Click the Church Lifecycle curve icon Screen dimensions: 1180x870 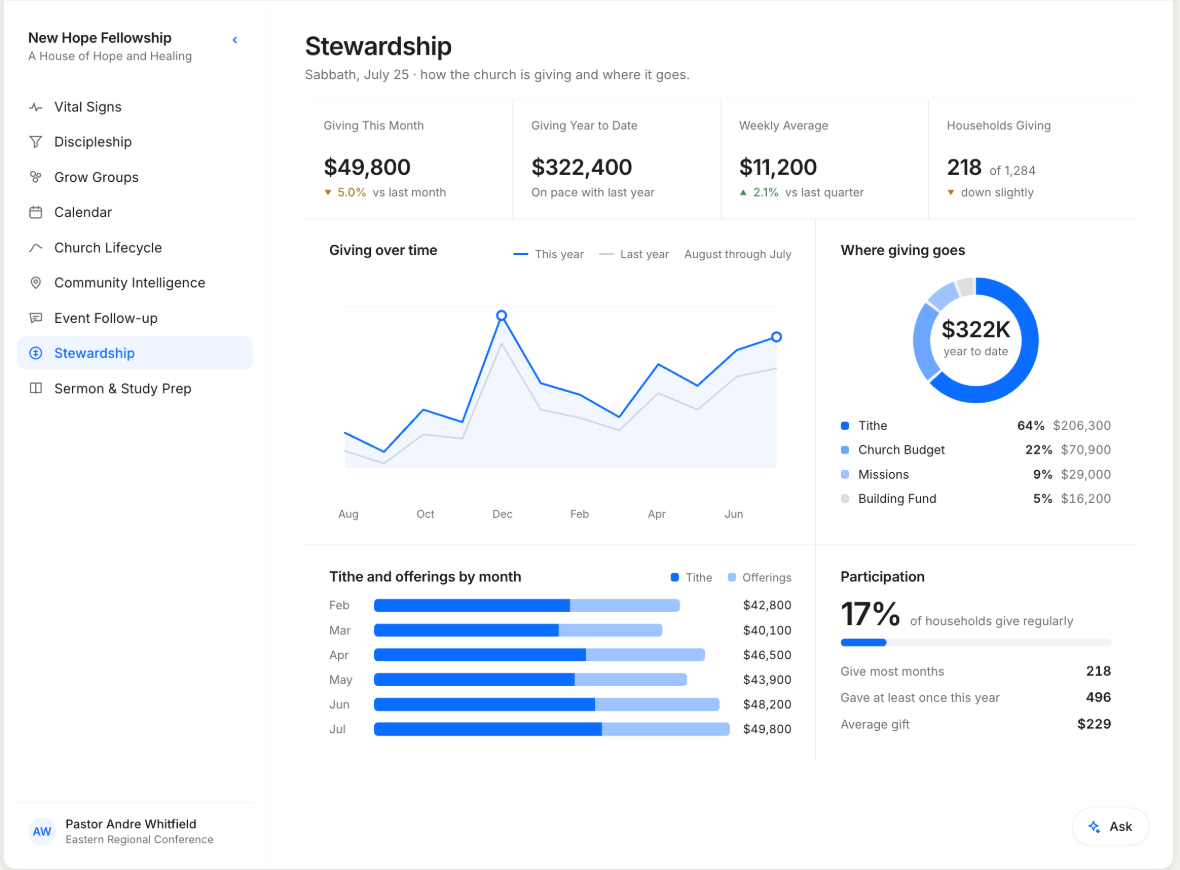click(35, 248)
